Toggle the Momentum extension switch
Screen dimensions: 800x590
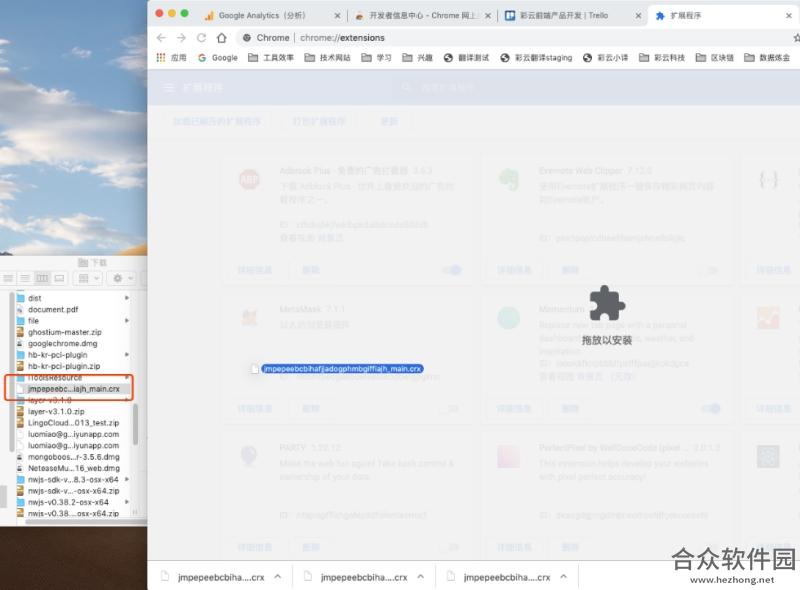[711, 408]
